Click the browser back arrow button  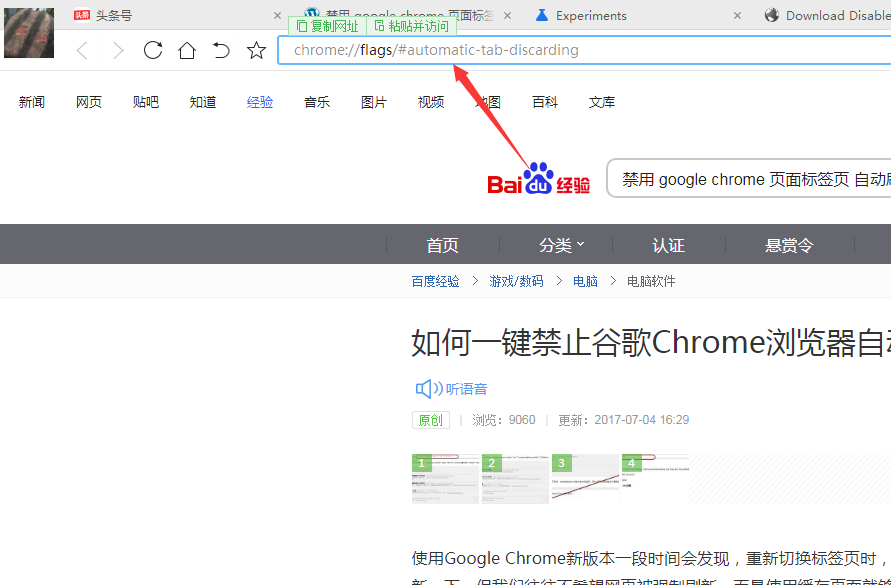tap(83, 51)
